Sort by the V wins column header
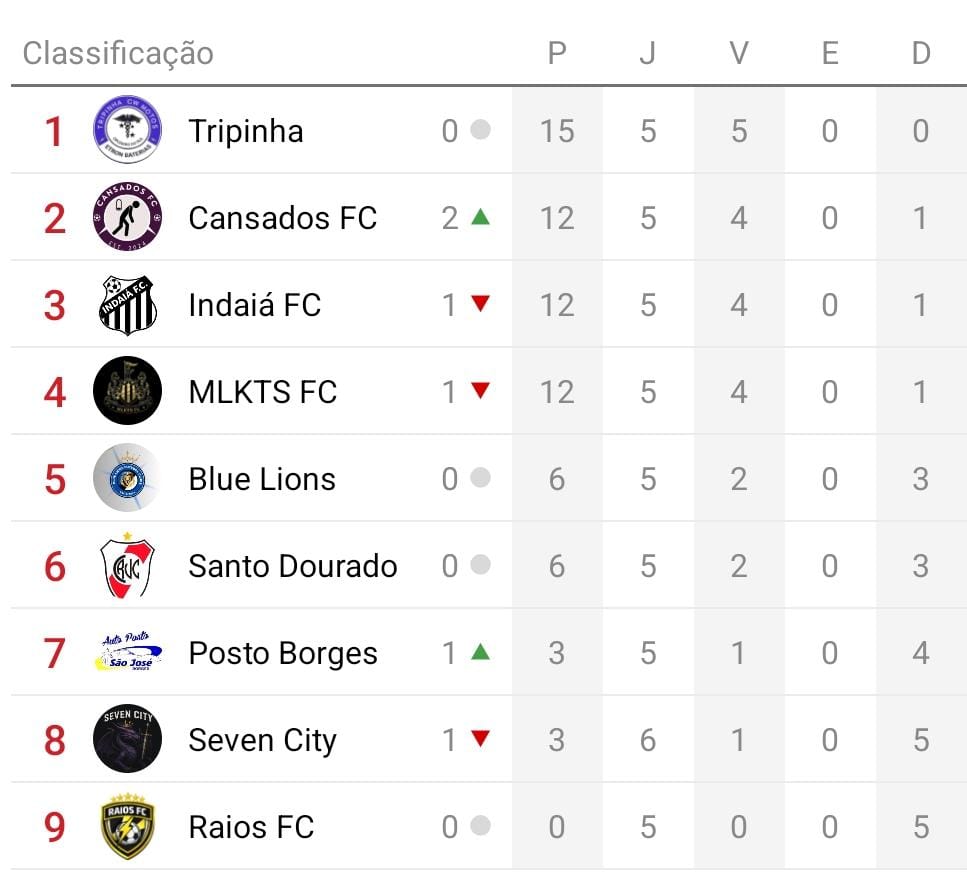This screenshot has width=967, height=875. tap(739, 53)
